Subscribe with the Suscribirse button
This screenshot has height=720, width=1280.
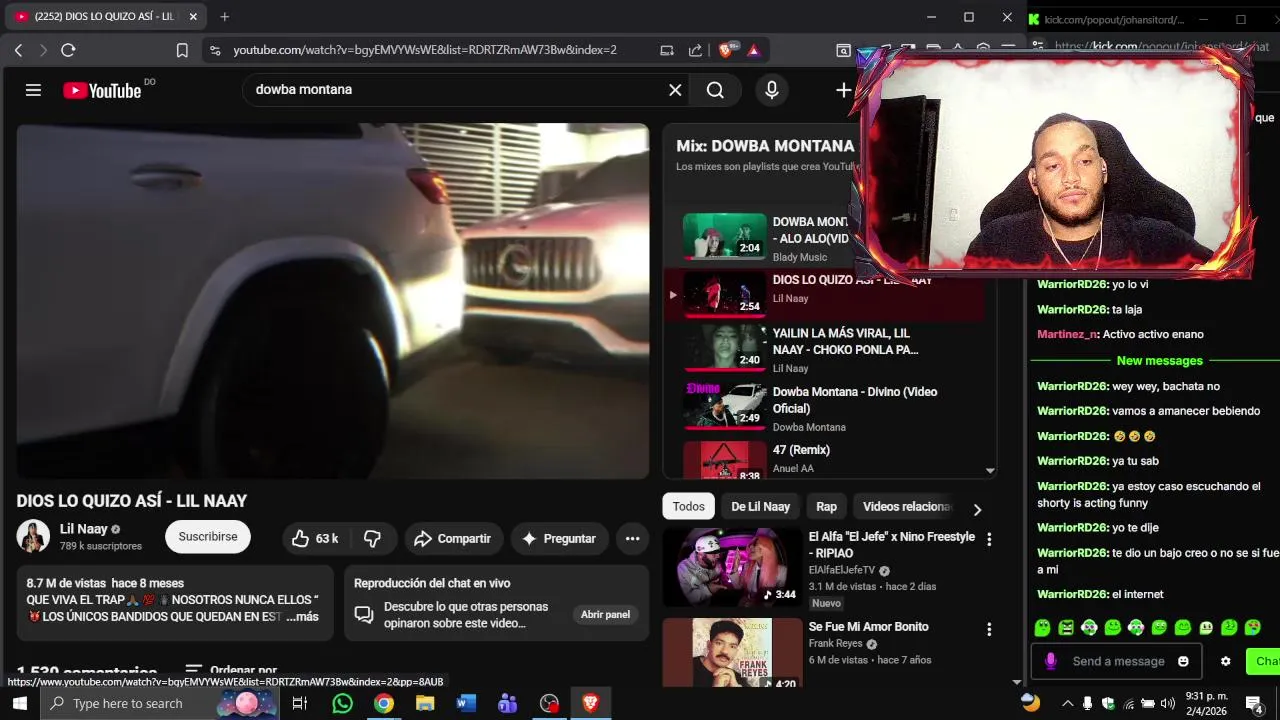pos(208,537)
